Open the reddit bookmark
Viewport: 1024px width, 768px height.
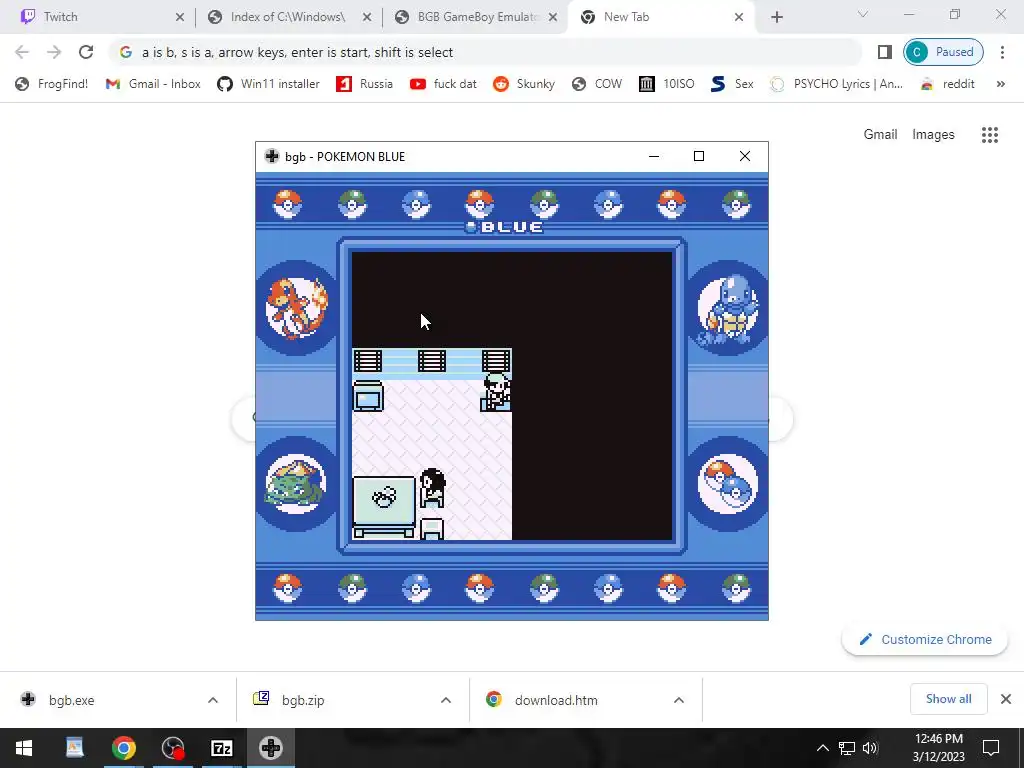coord(948,84)
